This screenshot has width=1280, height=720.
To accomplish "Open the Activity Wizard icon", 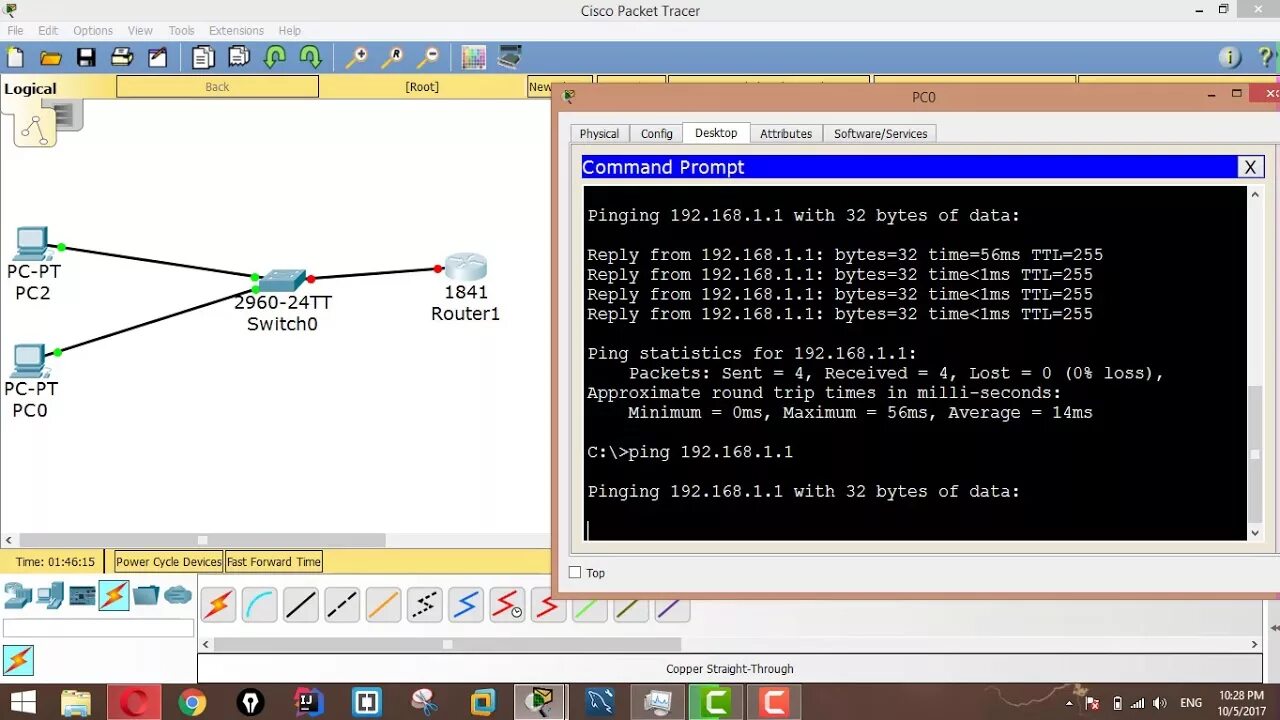I will pos(158,57).
